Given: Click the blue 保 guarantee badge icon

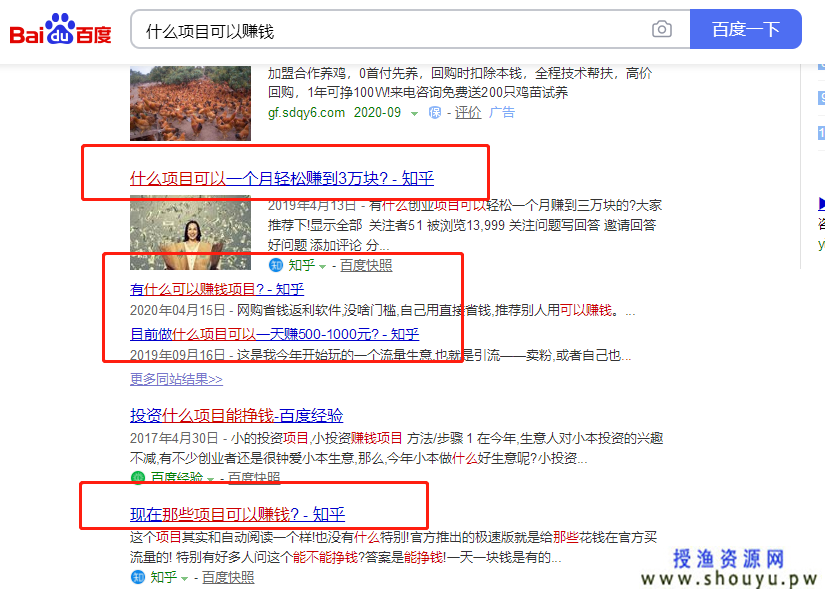Looking at the screenshot, I should click(435, 113).
